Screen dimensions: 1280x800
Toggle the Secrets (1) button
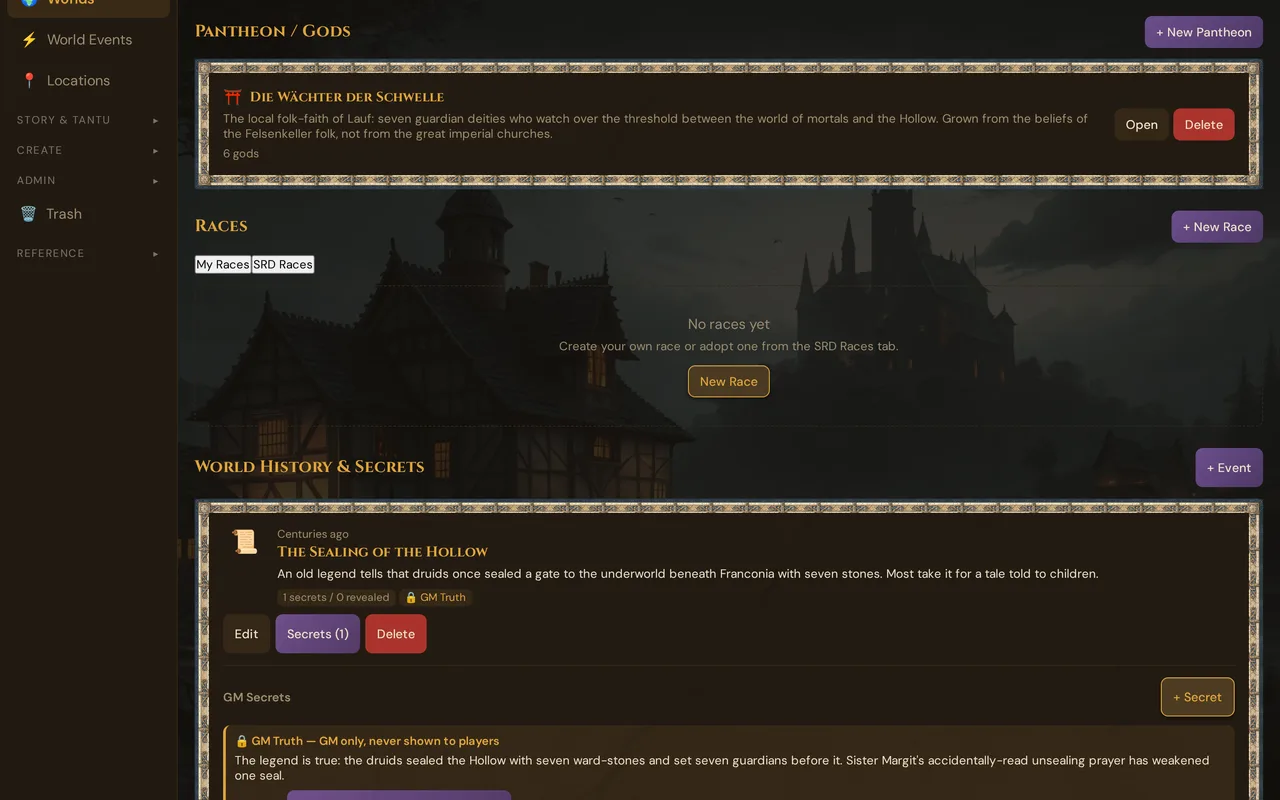(318, 634)
